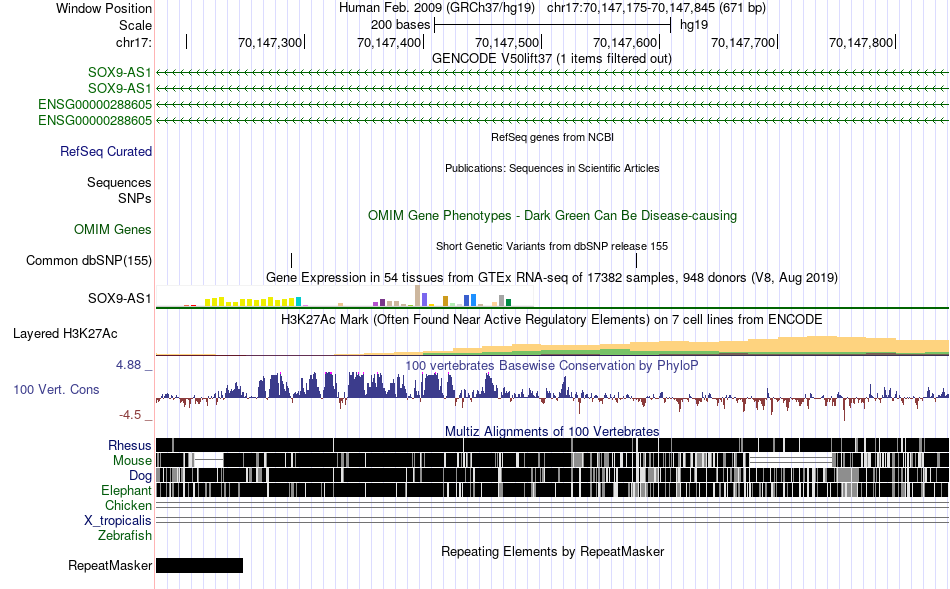The height and width of the screenshot is (589, 950).
Task: Click the H3K27Ac Mark track title
Action: click(x=552, y=319)
